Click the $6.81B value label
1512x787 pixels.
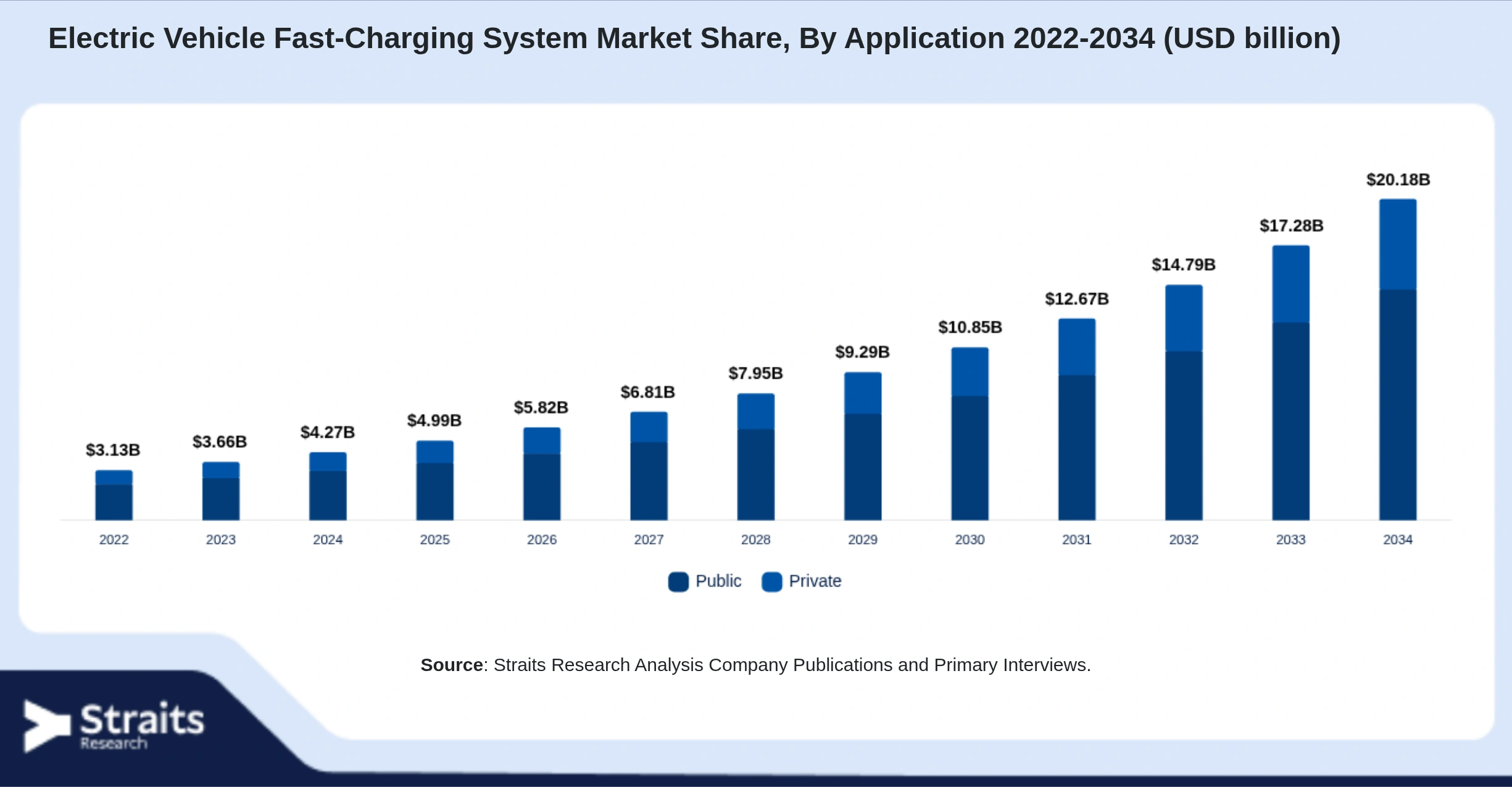pos(648,392)
